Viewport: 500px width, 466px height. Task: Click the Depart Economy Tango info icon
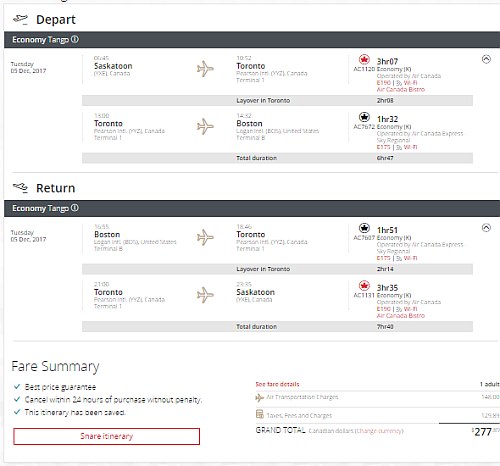75,39
